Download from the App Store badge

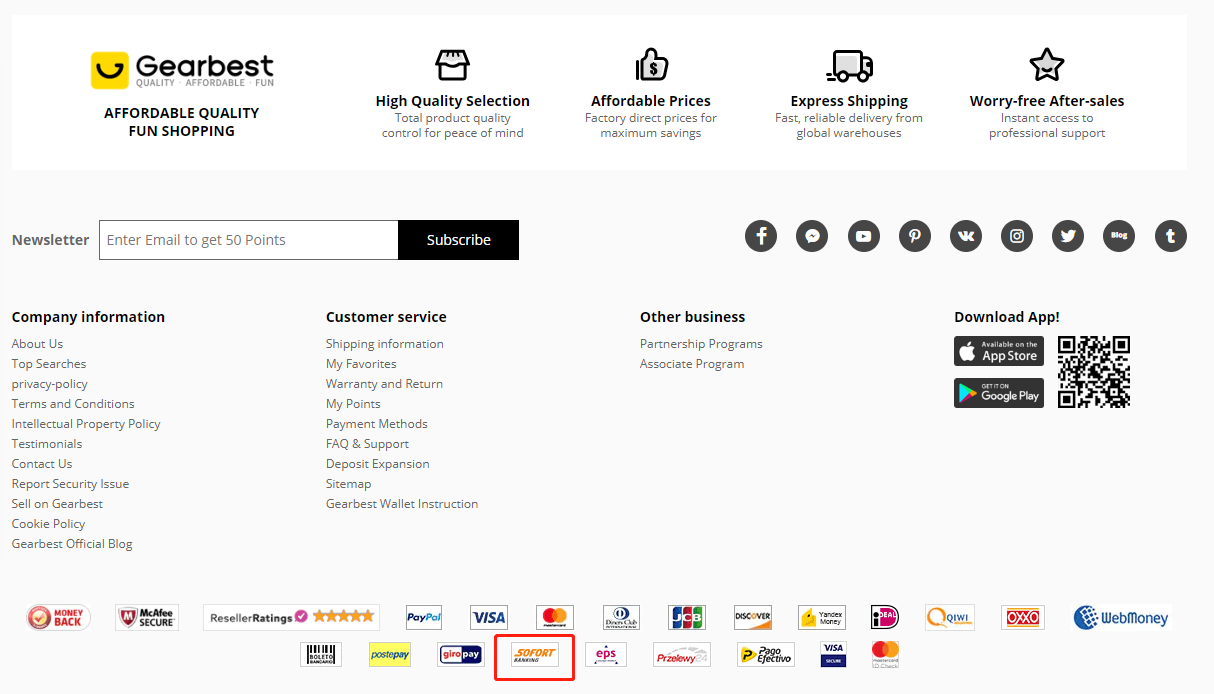point(999,351)
